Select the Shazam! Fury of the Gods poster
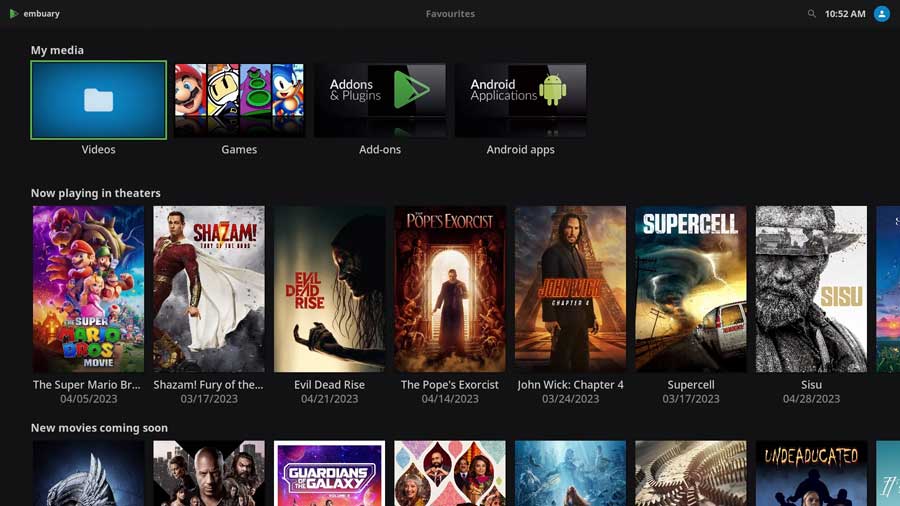The height and width of the screenshot is (506, 900). 209,289
